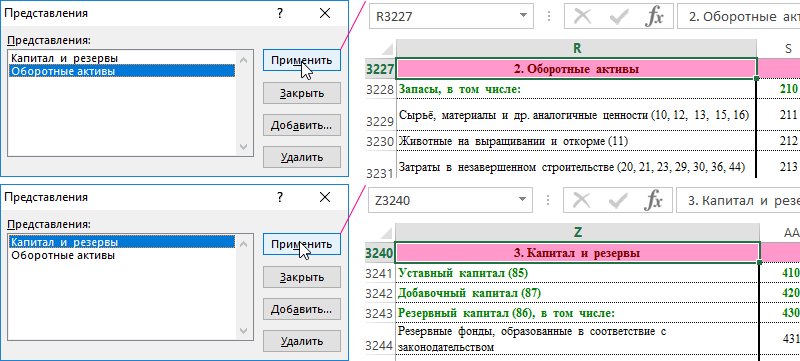Screen dimensions: 800x361
Task: Click the confirm checkmark icon in Z3240 formula bar
Action: (x=618, y=201)
